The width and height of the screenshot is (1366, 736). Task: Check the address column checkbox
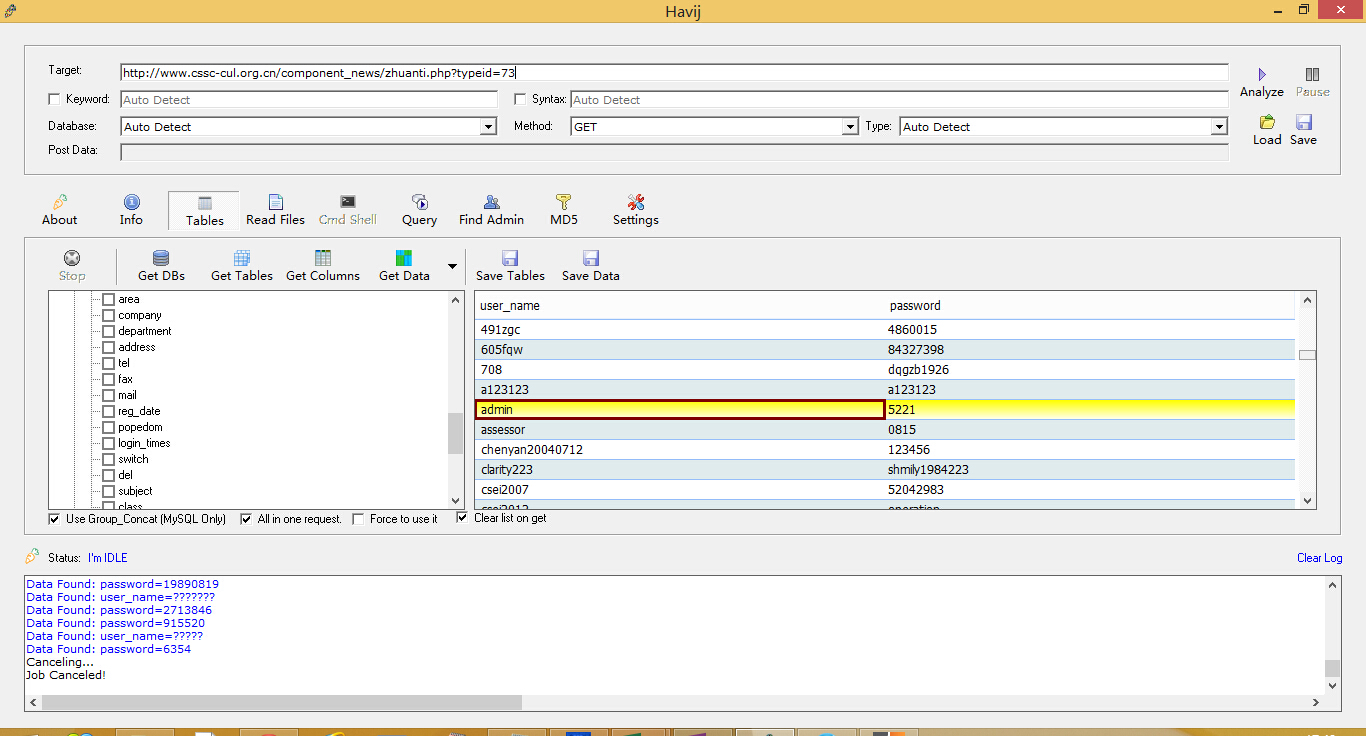point(108,347)
